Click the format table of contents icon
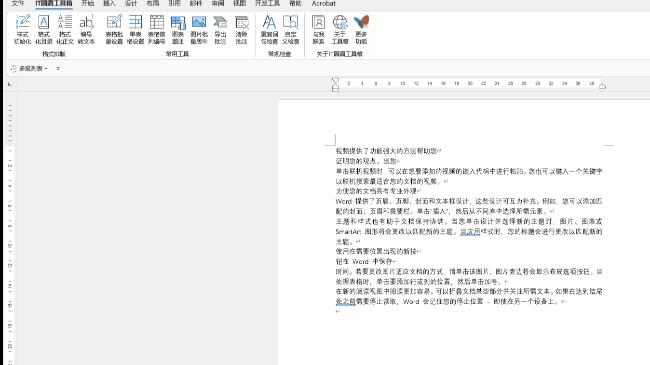 click(x=44, y=29)
